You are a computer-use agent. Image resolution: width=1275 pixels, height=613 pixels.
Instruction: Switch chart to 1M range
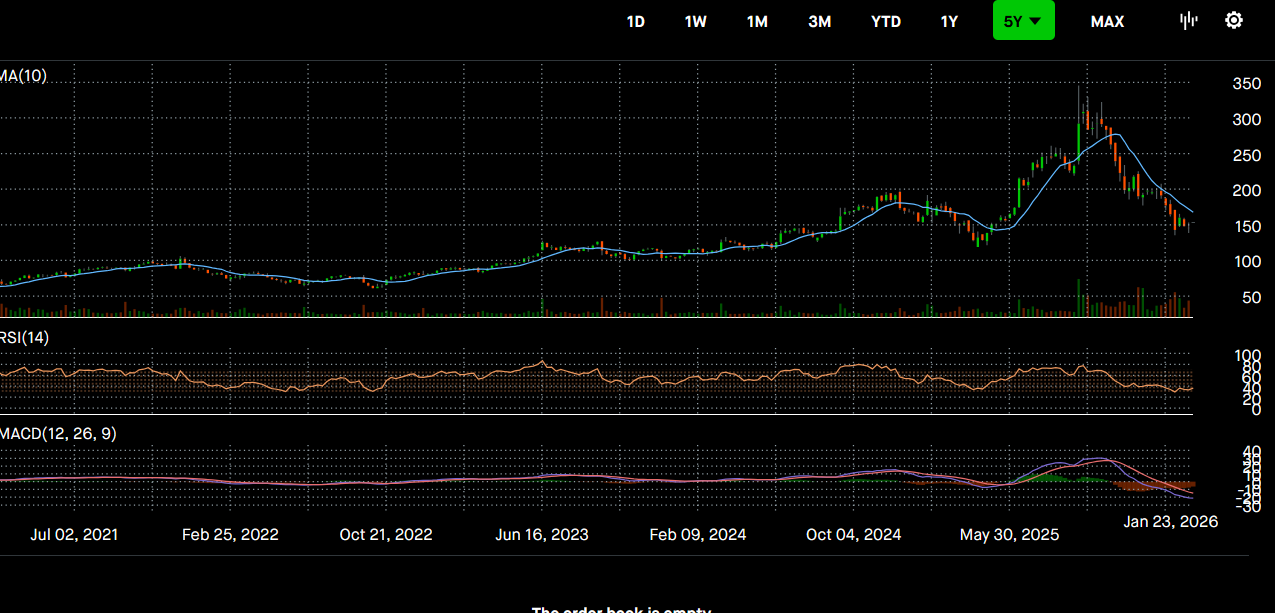(x=757, y=21)
